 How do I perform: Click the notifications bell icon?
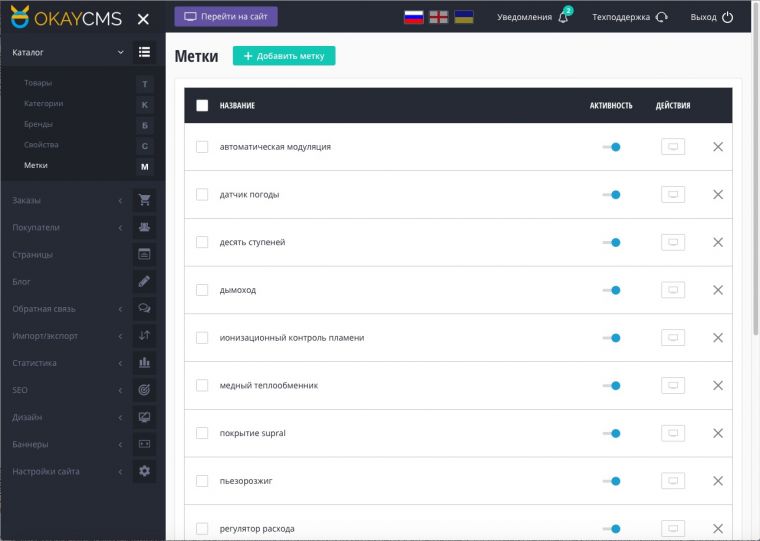tap(563, 17)
